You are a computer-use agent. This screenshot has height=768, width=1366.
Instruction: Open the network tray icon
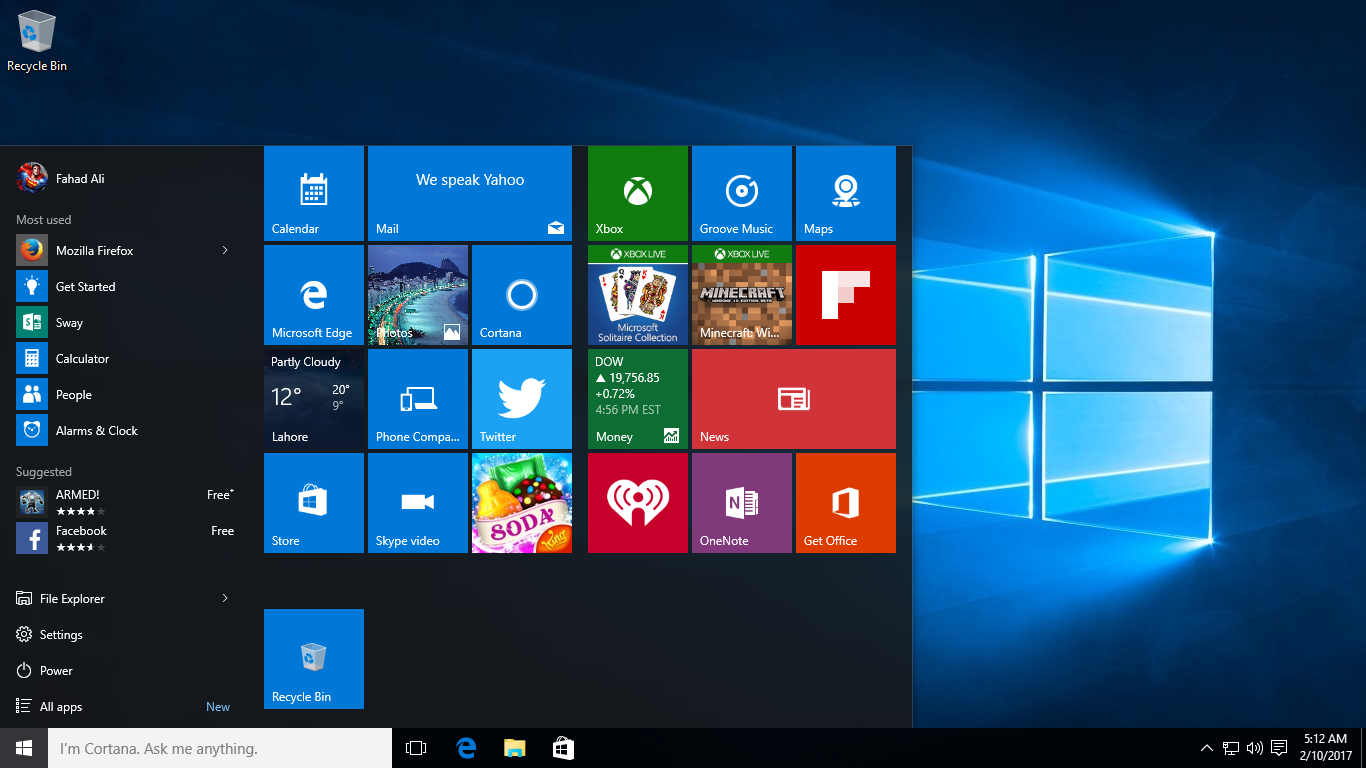click(x=1231, y=748)
